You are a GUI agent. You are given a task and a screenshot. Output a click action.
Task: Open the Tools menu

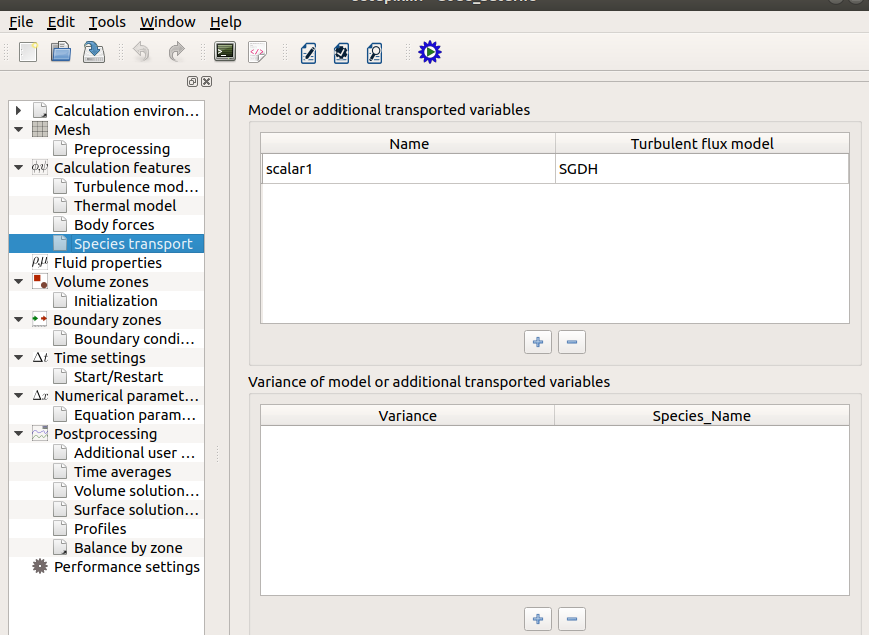point(107,22)
